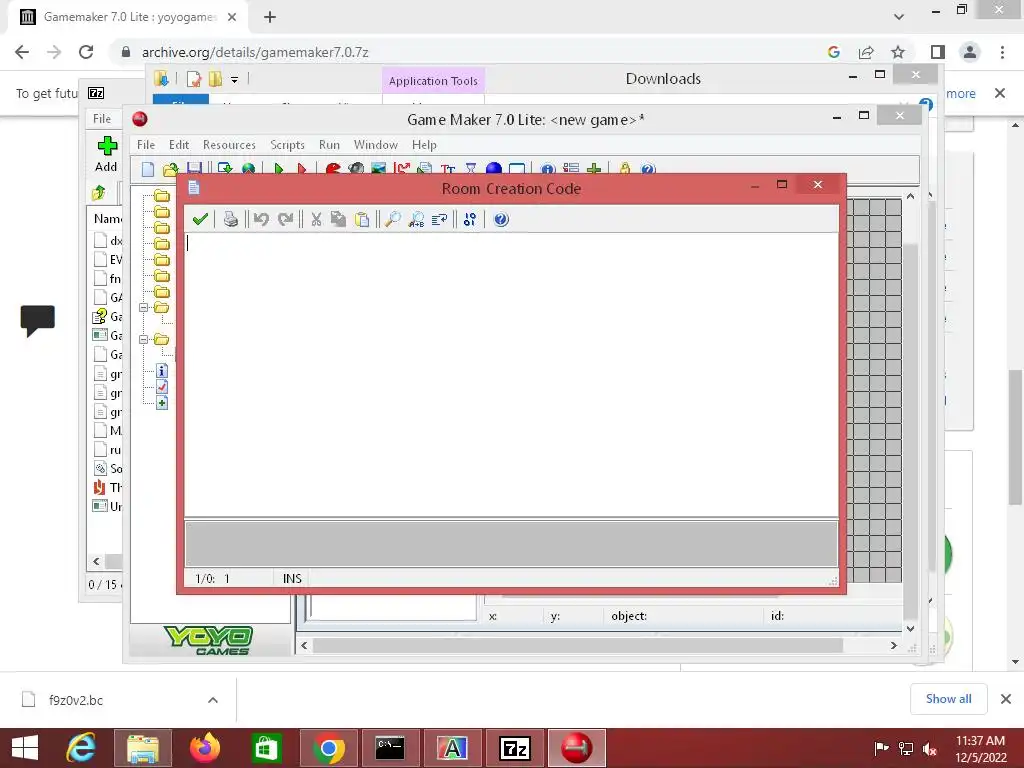
Task: Go back in the Chrome browser
Action: [x=22, y=52]
